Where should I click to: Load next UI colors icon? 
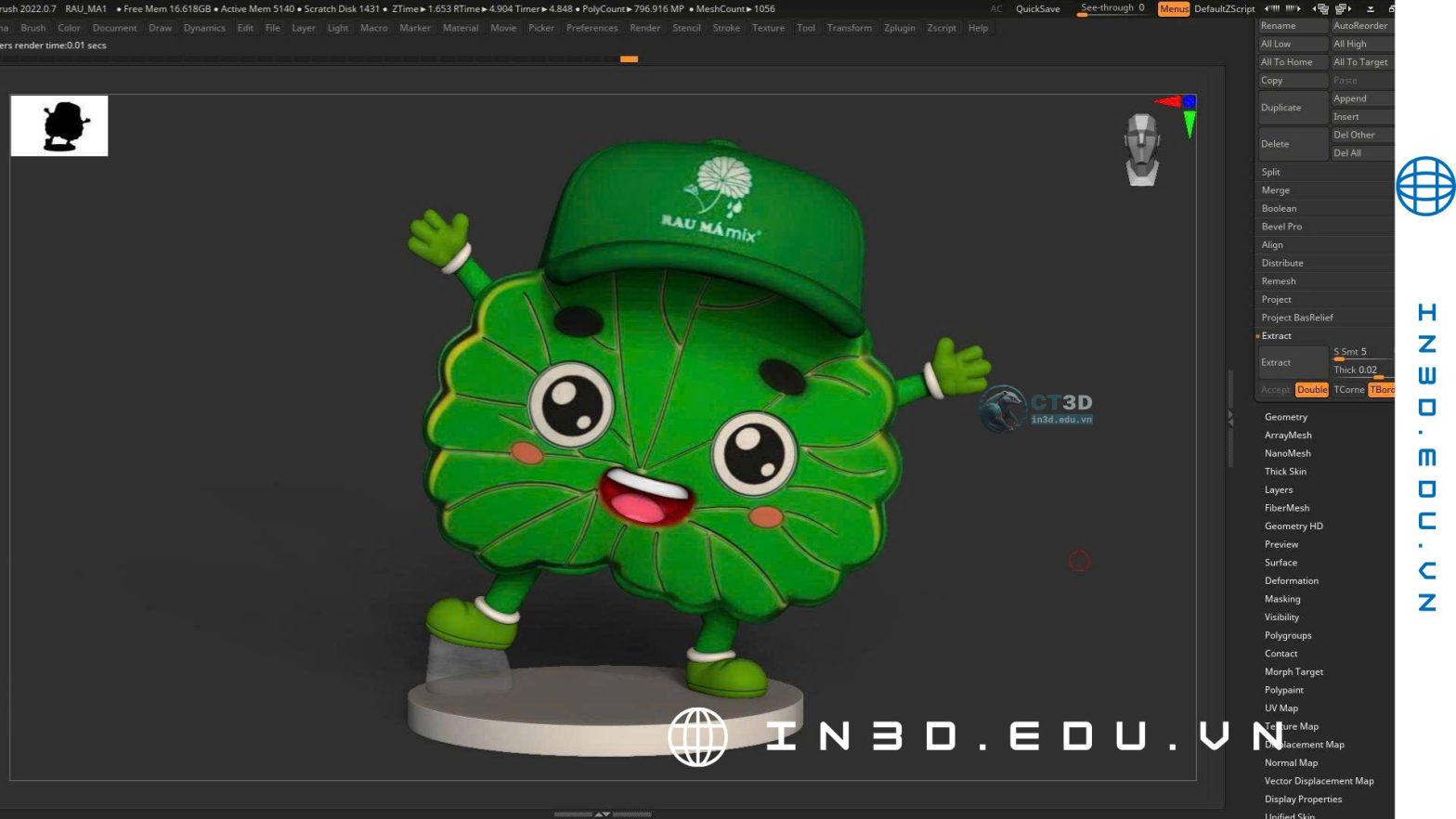point(1293,9)
